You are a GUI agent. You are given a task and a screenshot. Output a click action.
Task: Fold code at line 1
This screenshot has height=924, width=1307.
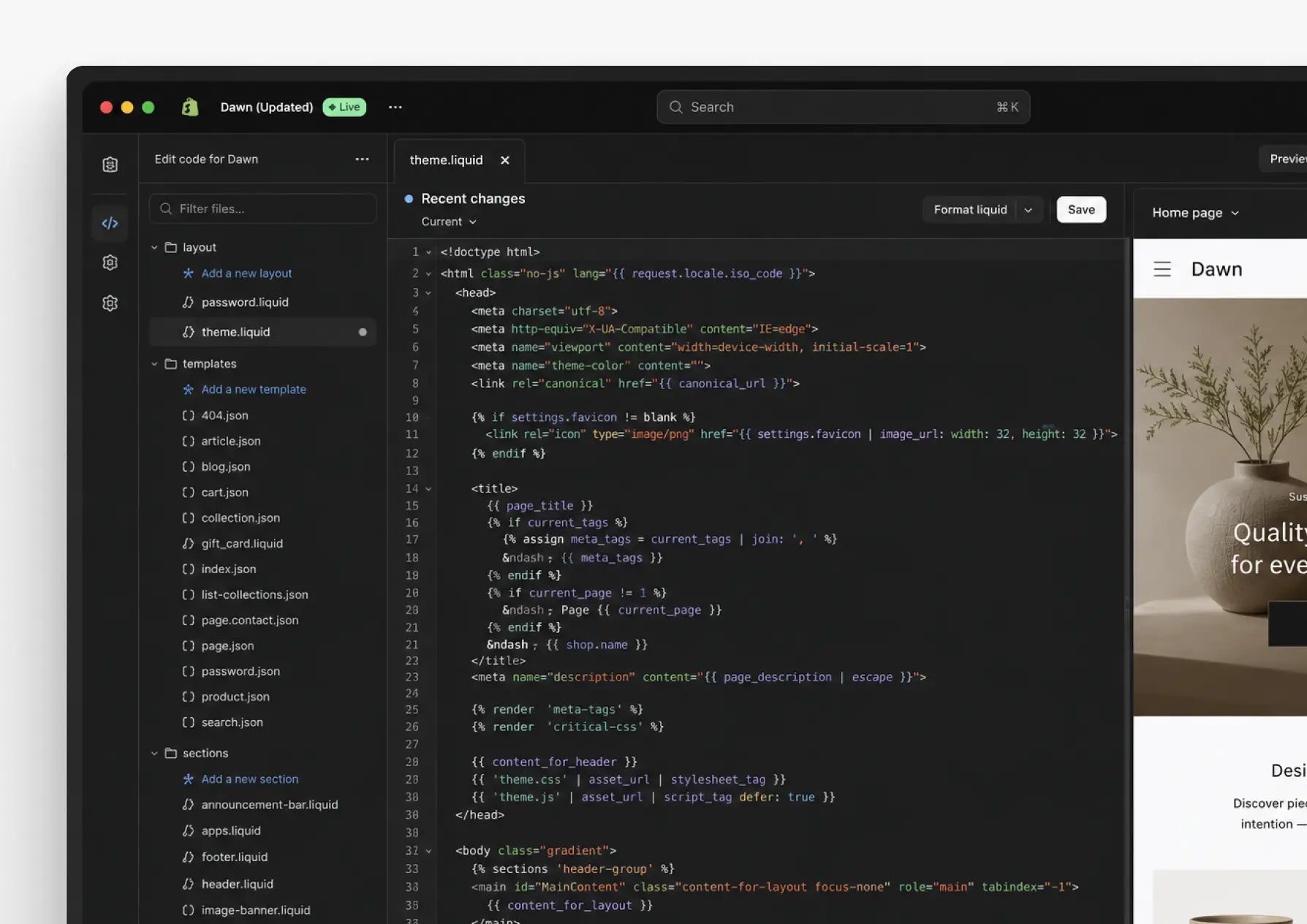428,252
